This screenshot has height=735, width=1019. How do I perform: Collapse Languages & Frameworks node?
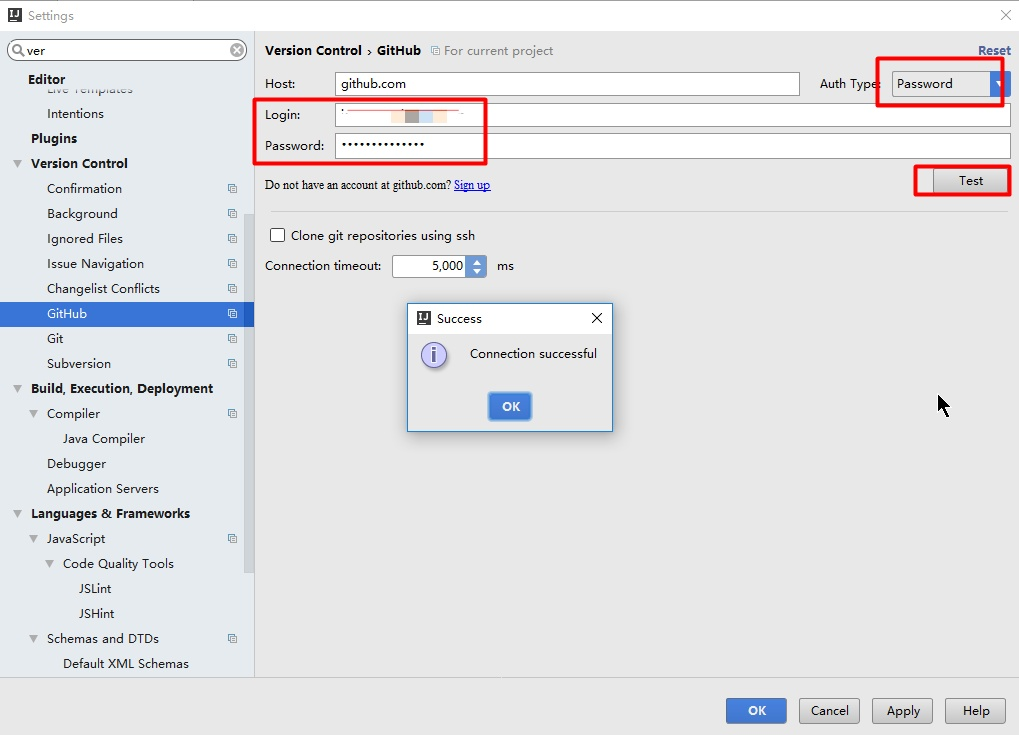pyautogui.click(x=18, y=513)
